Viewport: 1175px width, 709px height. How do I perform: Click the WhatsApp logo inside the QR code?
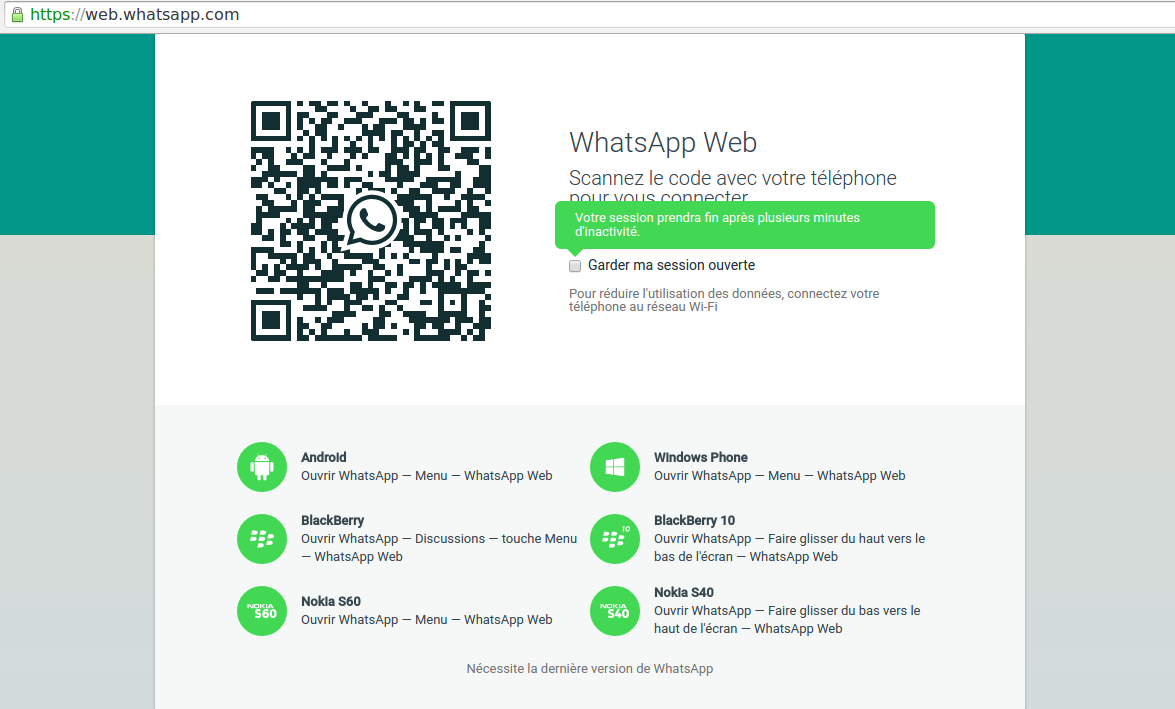click(370, 221)
